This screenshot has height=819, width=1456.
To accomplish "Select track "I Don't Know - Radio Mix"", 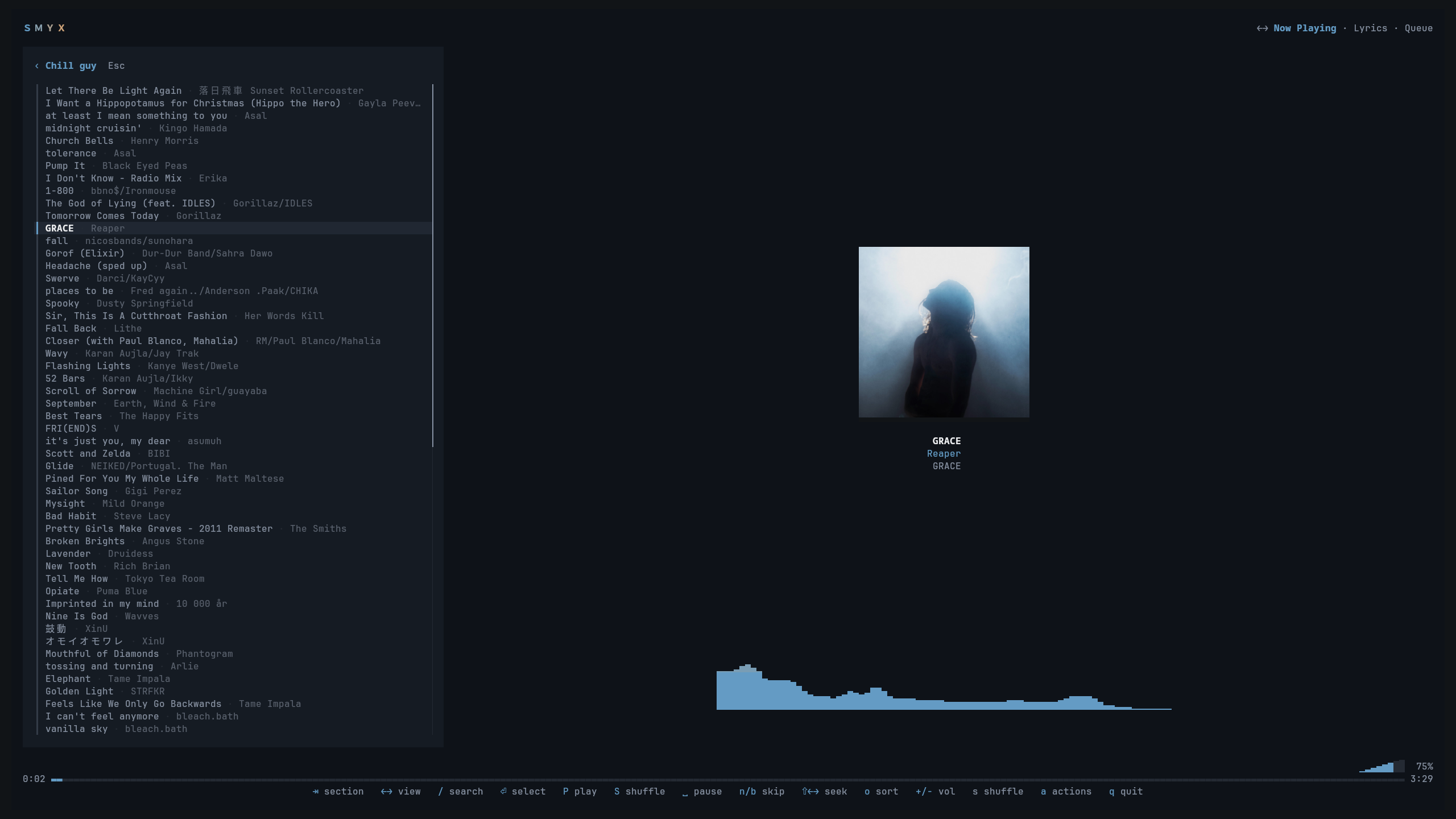I will point(234,179).
